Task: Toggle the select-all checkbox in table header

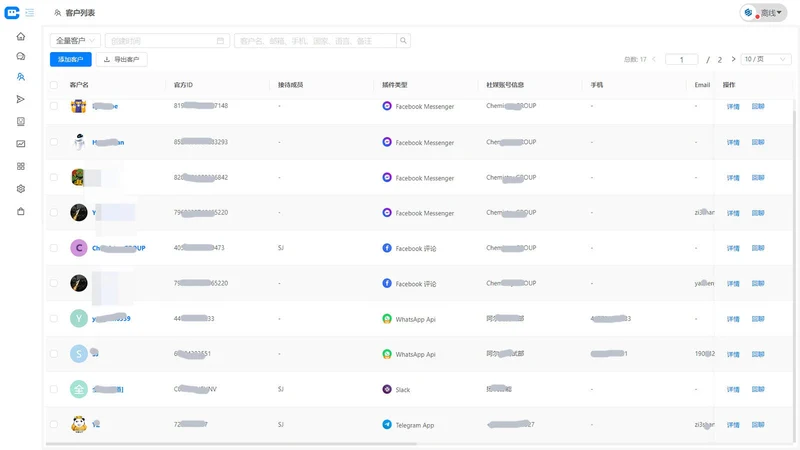Action: point(54,85)
